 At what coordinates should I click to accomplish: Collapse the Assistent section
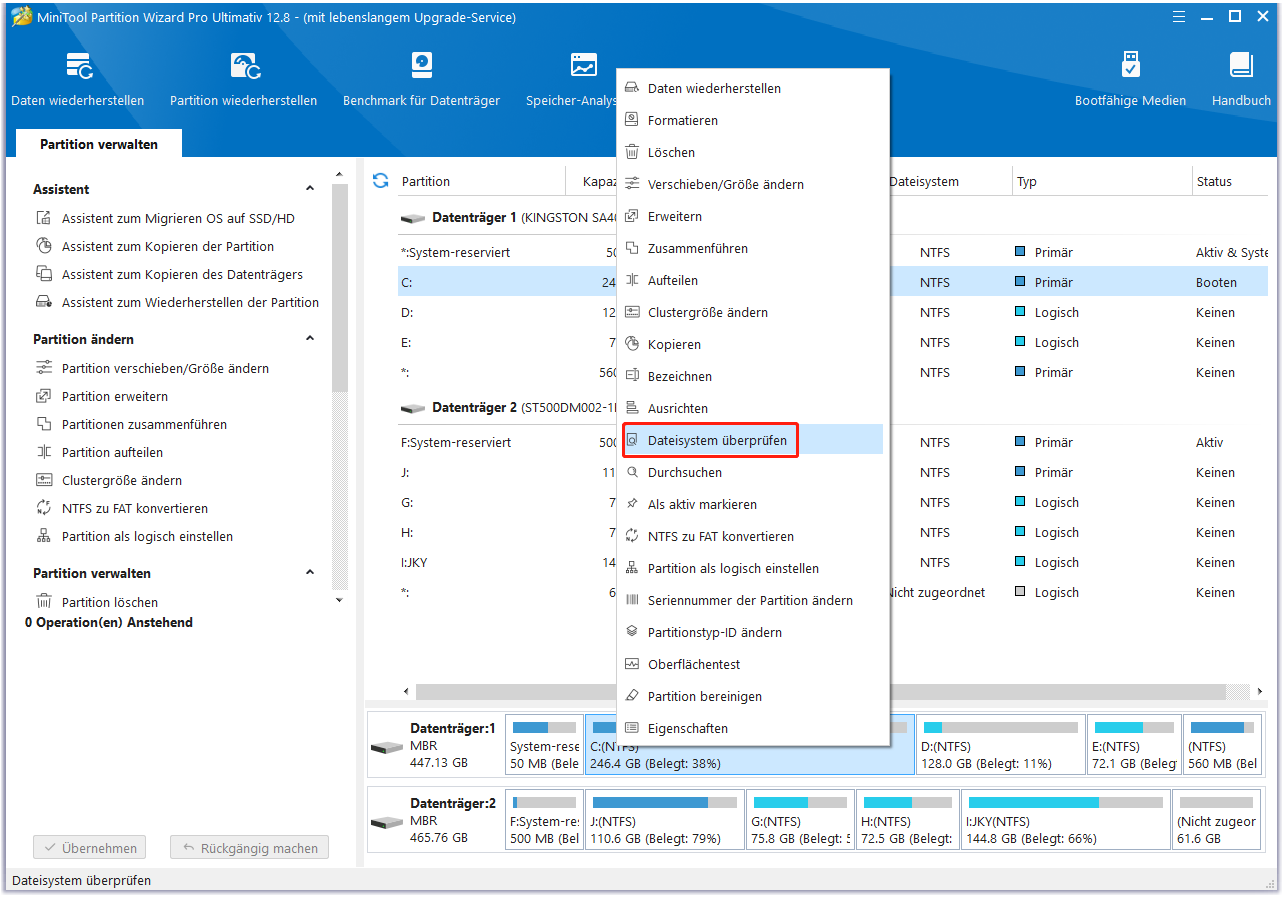click(x=310, y=189)
